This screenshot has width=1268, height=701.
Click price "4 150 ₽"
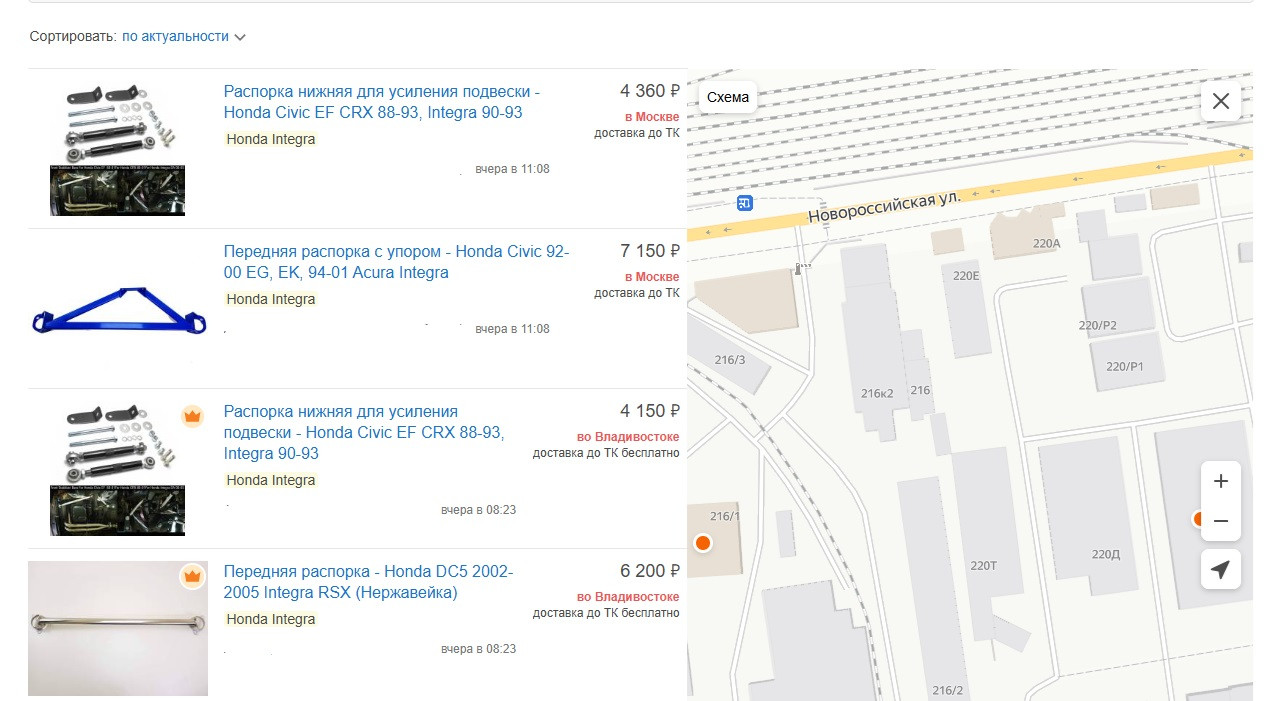tap(650, 411)
